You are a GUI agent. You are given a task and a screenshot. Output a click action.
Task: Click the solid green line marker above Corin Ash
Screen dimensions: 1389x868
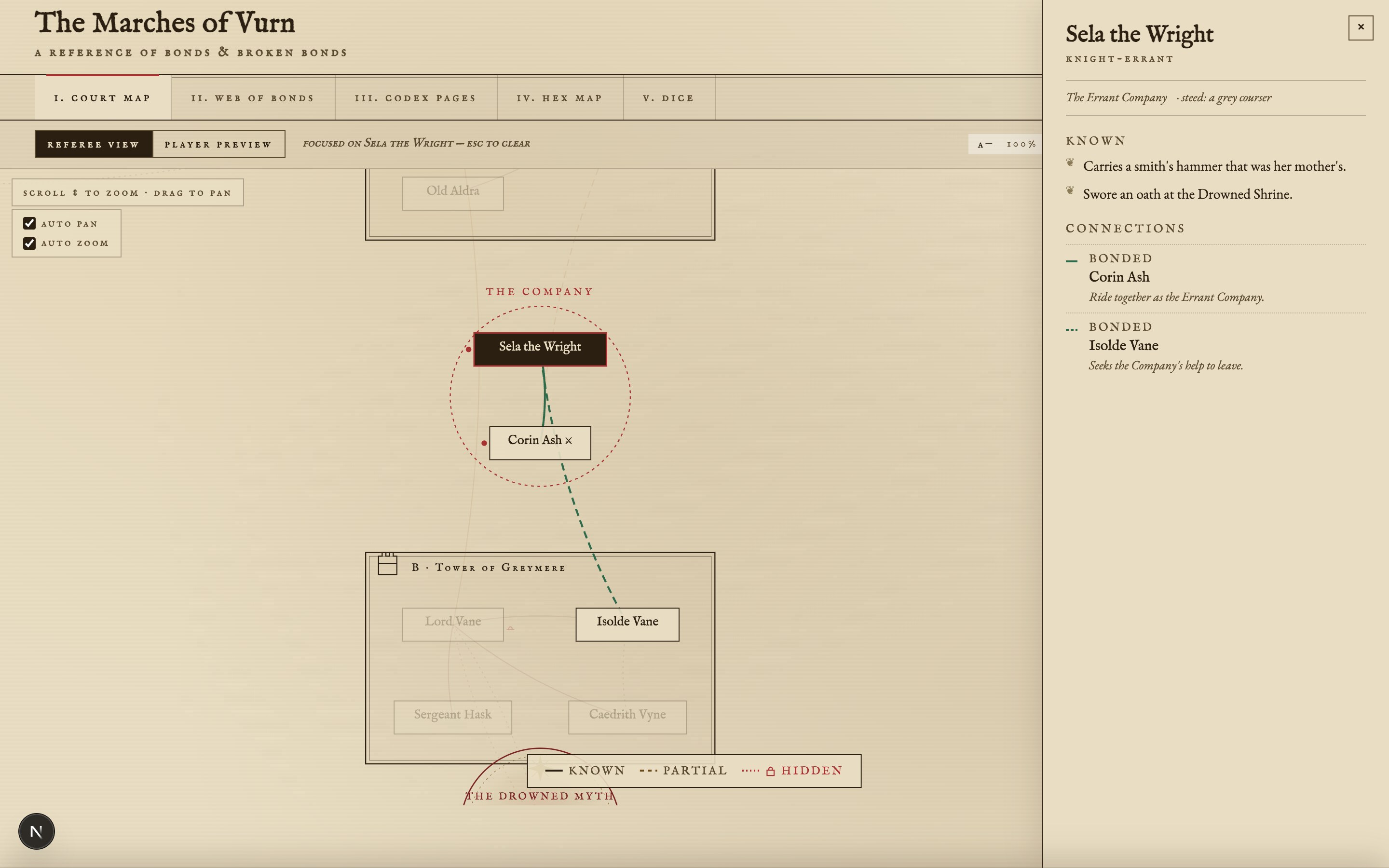(1071, 261)
